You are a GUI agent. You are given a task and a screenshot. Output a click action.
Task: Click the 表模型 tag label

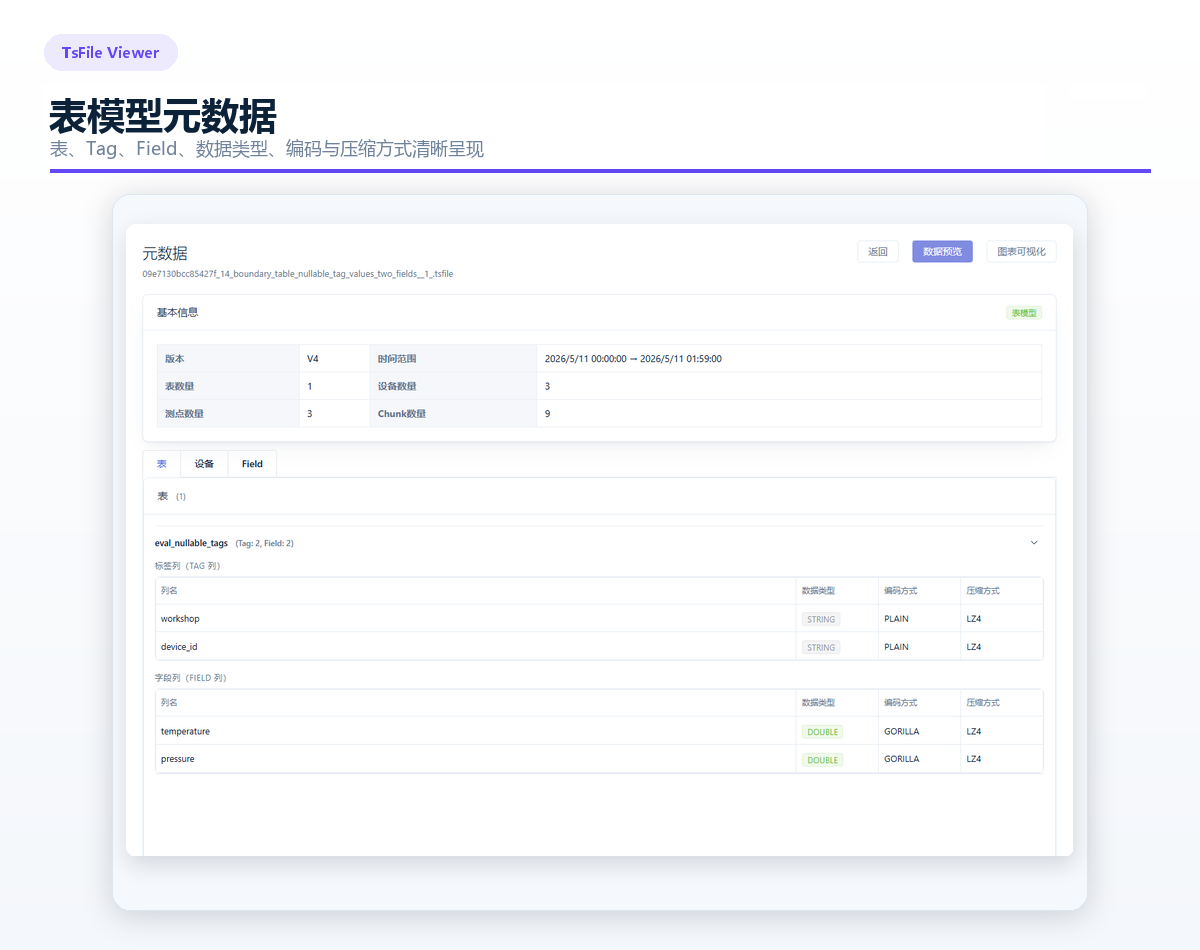coord(1024,313)
